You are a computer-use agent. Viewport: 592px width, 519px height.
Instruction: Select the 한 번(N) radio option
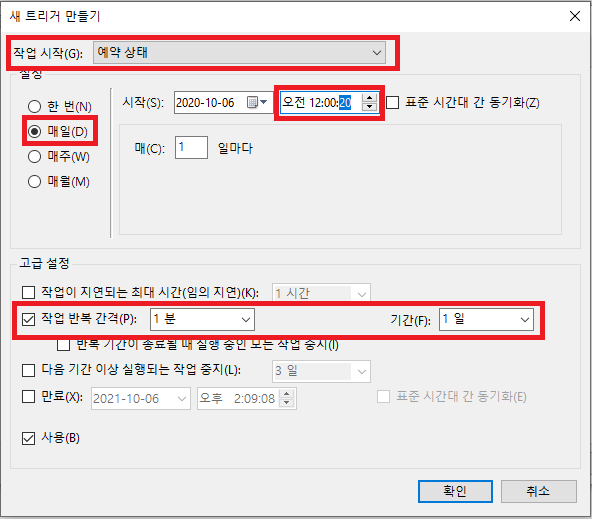pyautogui.click(x=34, y=106)
